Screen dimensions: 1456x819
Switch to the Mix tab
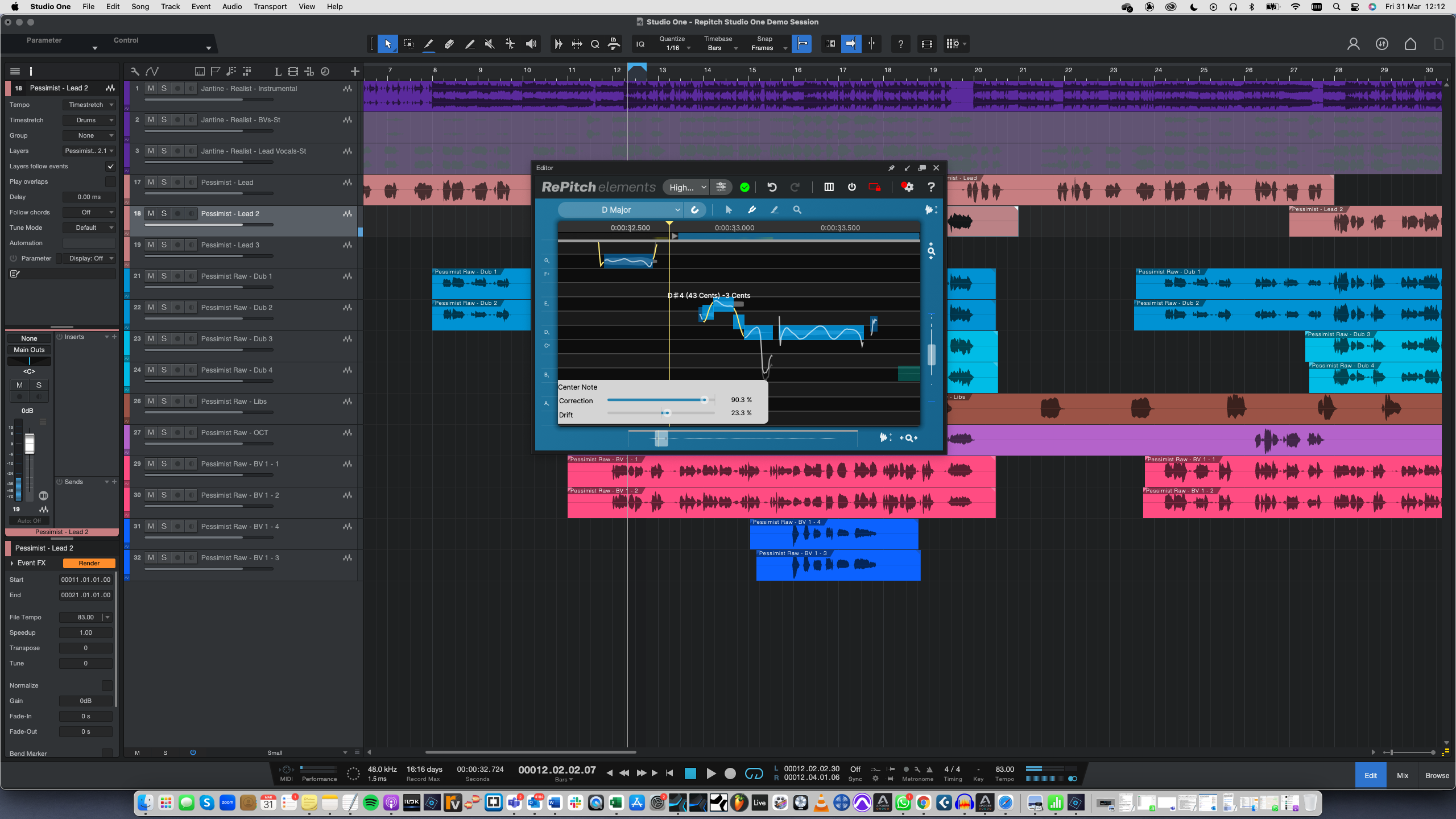pos(1403,775)
